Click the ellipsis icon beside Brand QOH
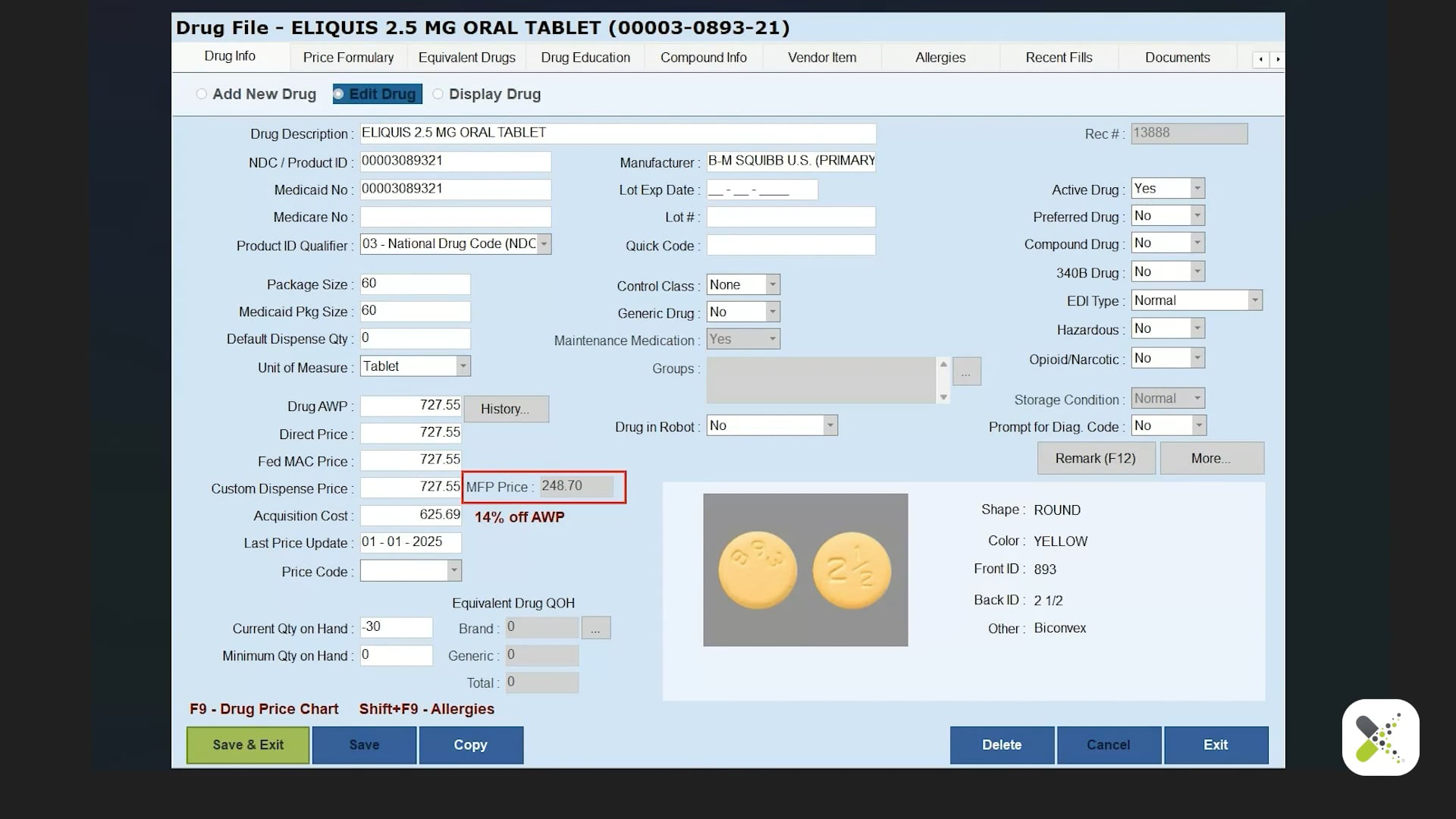Image resolution: width=1456 pixels, height=819 pixels. pyautogui.click(x=596, y=627)
